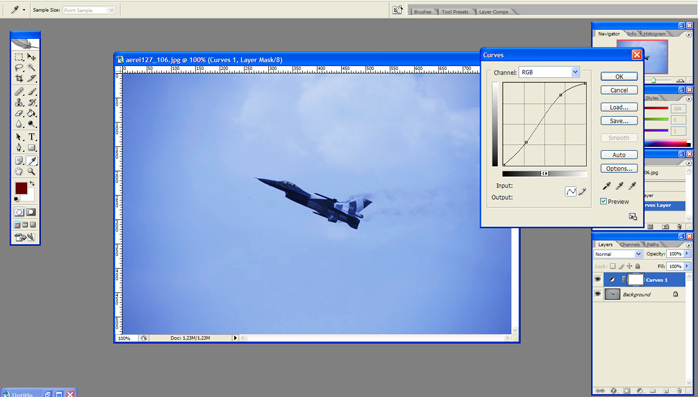
Task: Open the Histogram tab
Action: [x=654, y=34]
